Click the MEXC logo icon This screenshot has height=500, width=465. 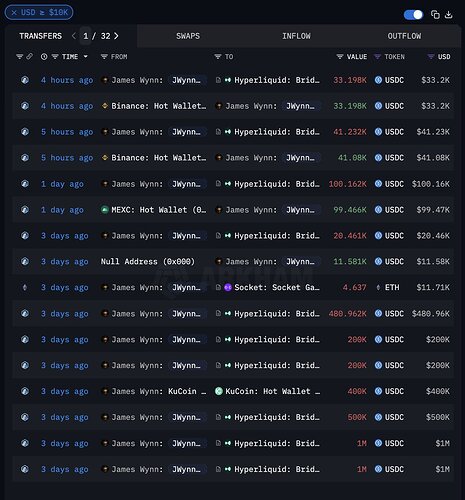pyautogui.click(x=105, y=210)
